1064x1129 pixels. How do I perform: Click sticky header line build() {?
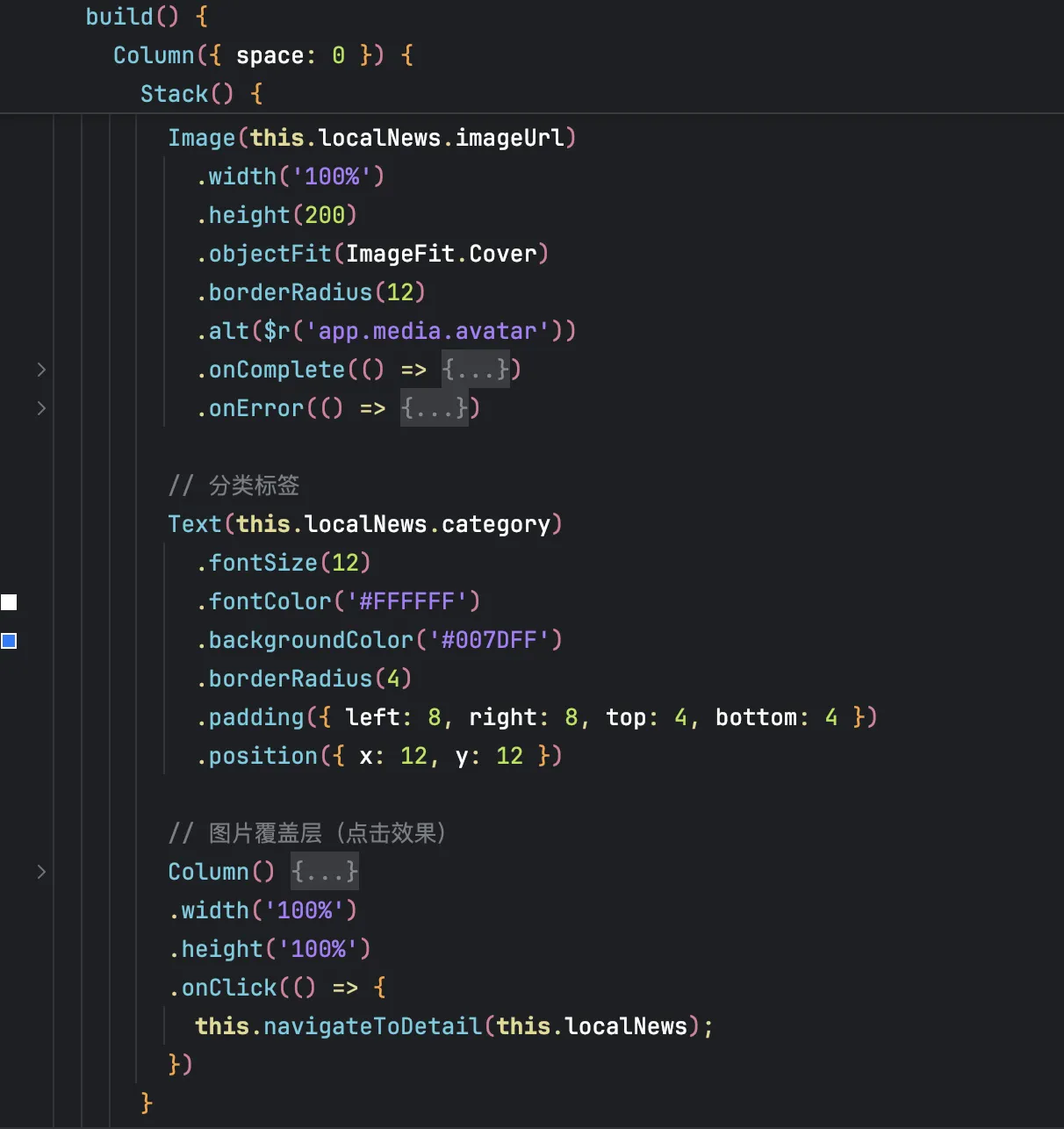[x=147, y=17]
